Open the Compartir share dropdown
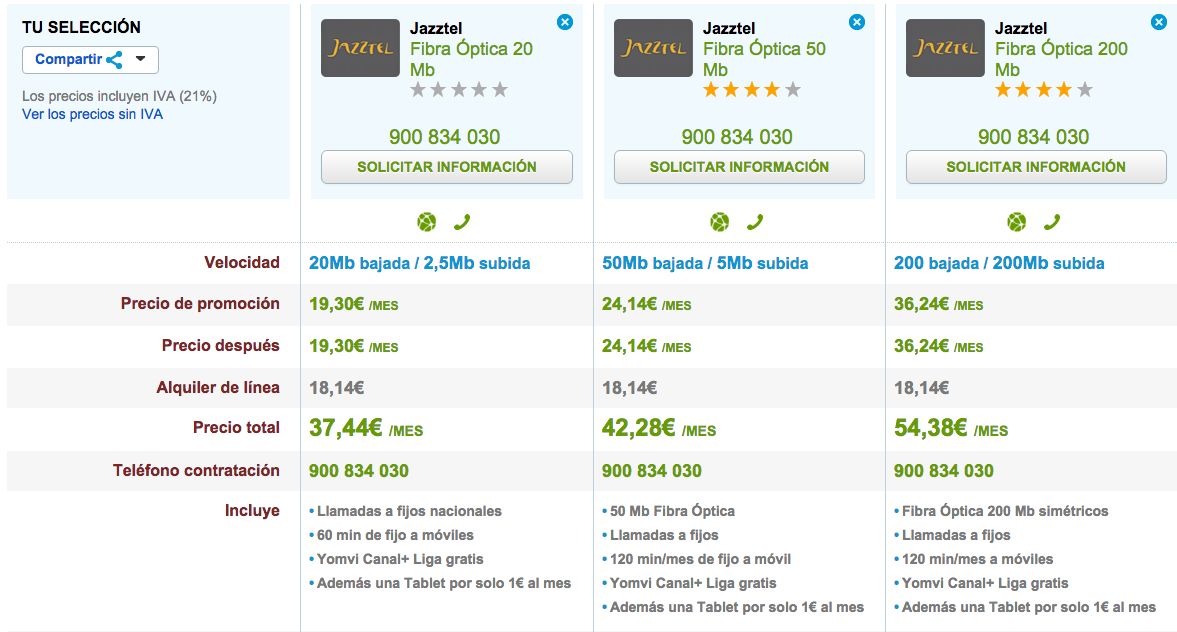Viewport: 1177px width, 632px height. click(x=90, y=59)
